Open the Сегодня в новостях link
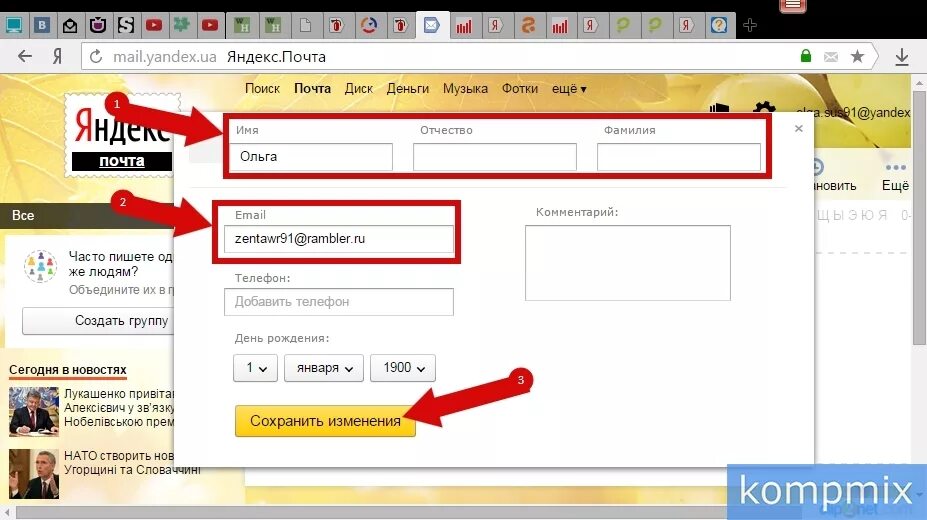 [x=68, y=370]
